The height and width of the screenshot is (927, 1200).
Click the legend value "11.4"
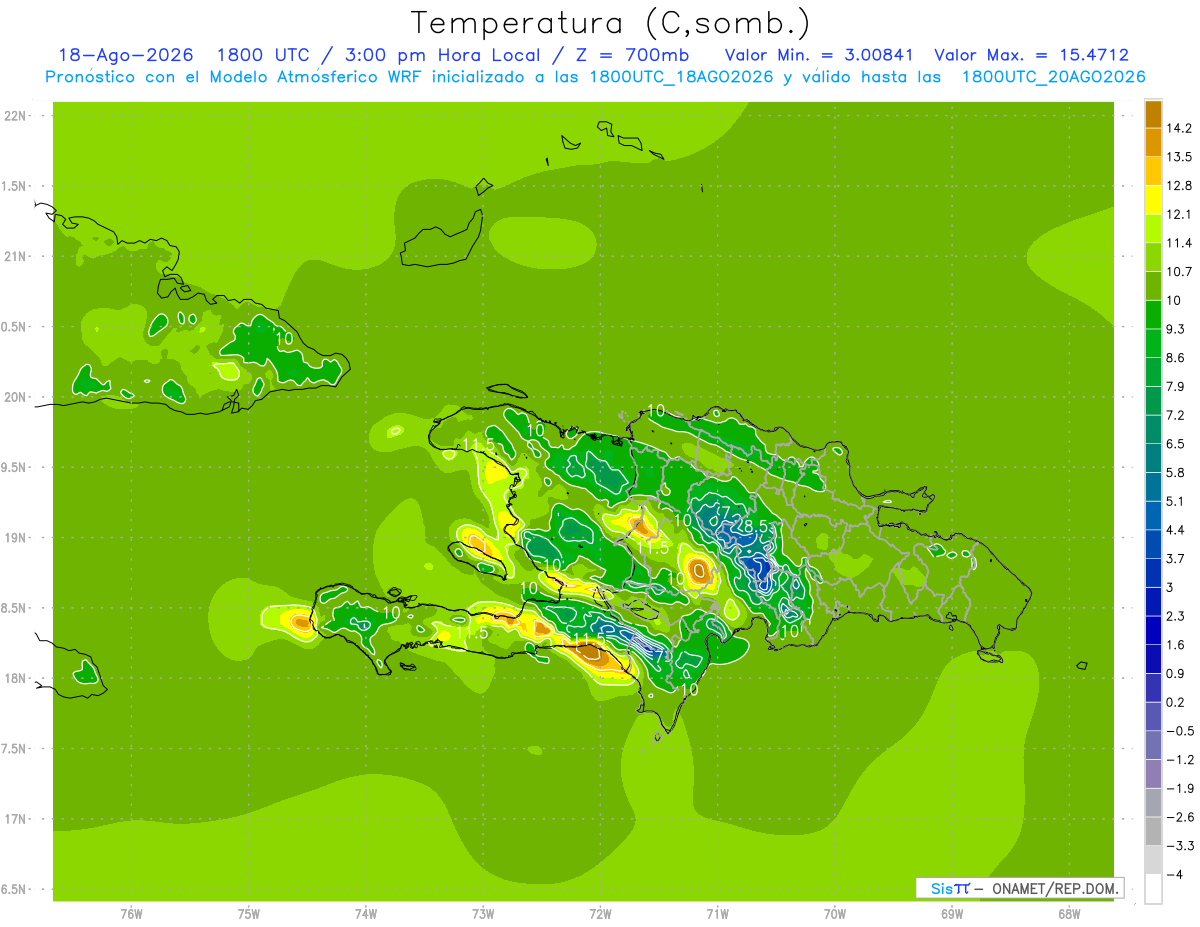coord(1178,243)
